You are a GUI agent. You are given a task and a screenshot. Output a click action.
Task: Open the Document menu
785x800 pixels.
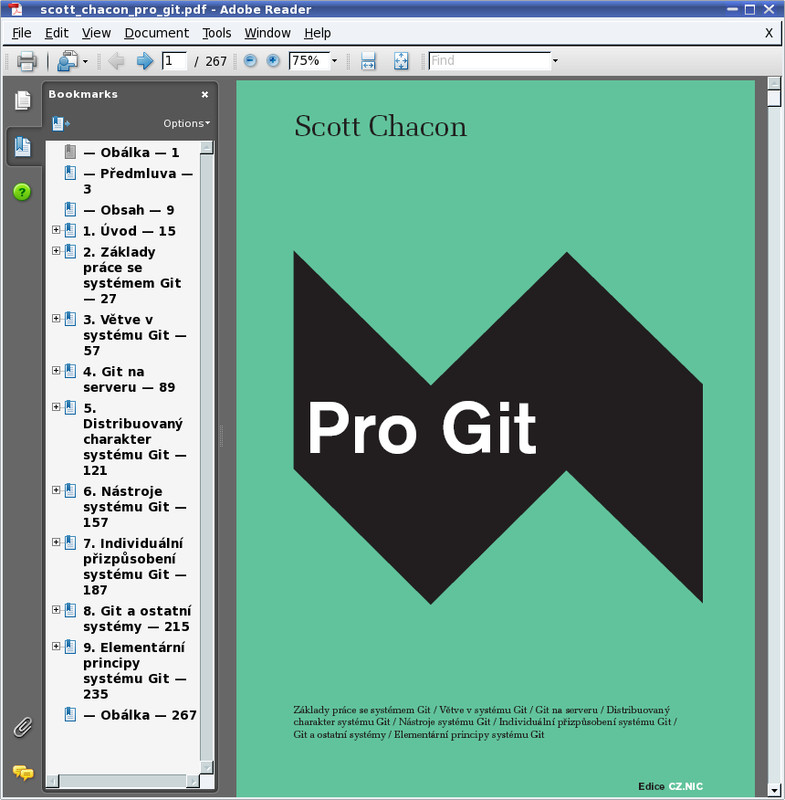pyautogui.click(x=157, y=33)
